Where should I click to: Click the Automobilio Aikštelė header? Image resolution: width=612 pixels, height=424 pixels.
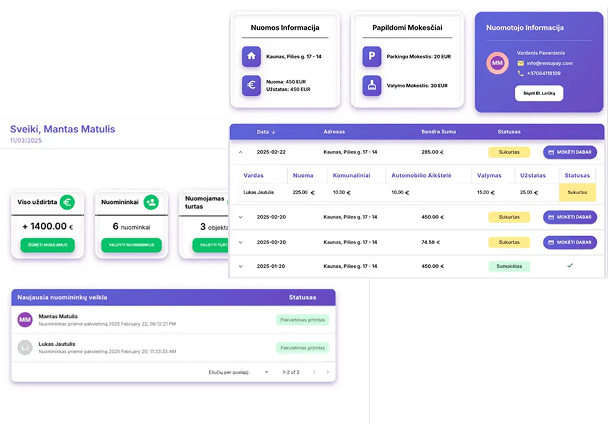coord(421,176)
